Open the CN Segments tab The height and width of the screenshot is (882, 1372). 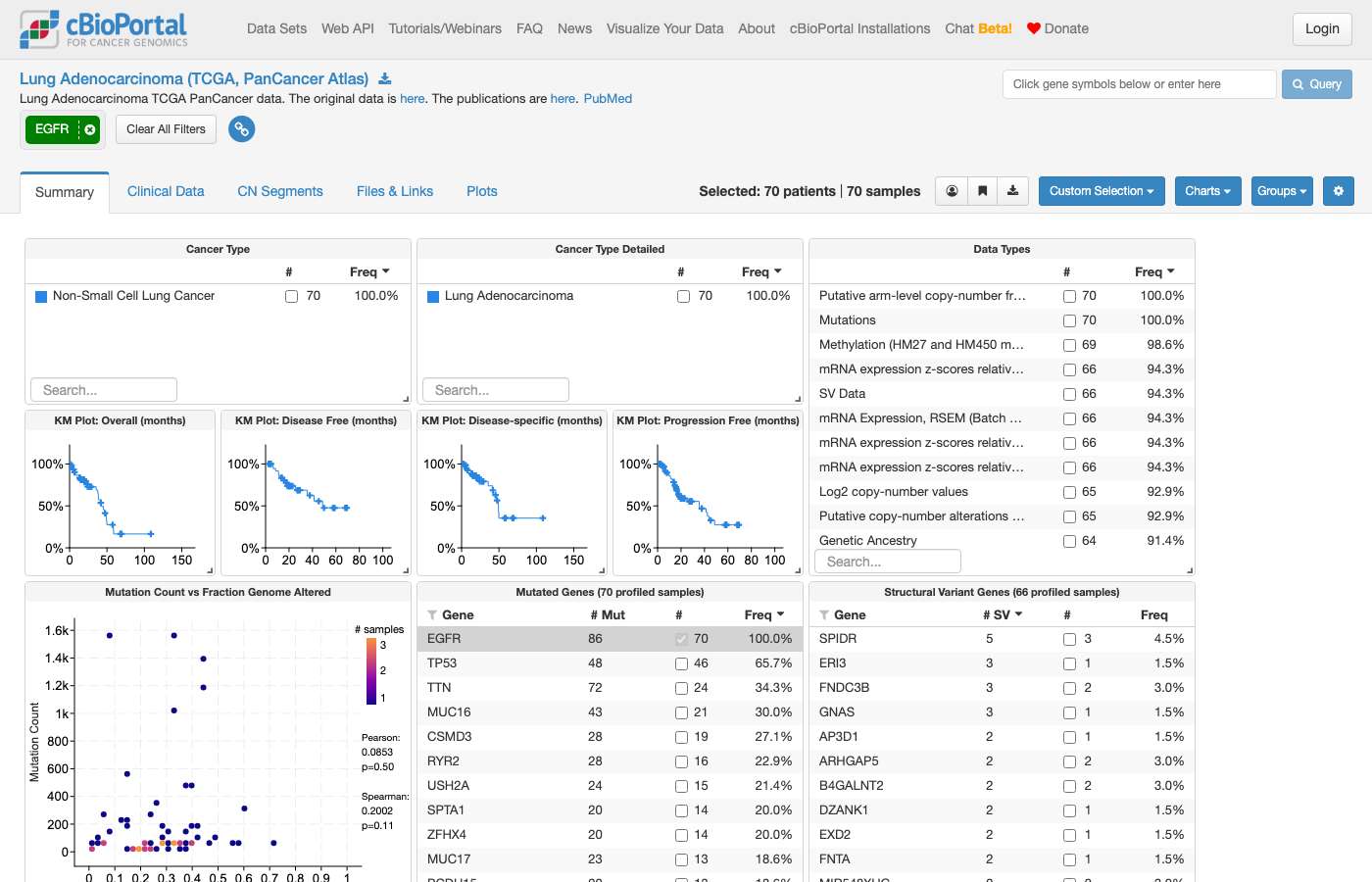[280, 191]
